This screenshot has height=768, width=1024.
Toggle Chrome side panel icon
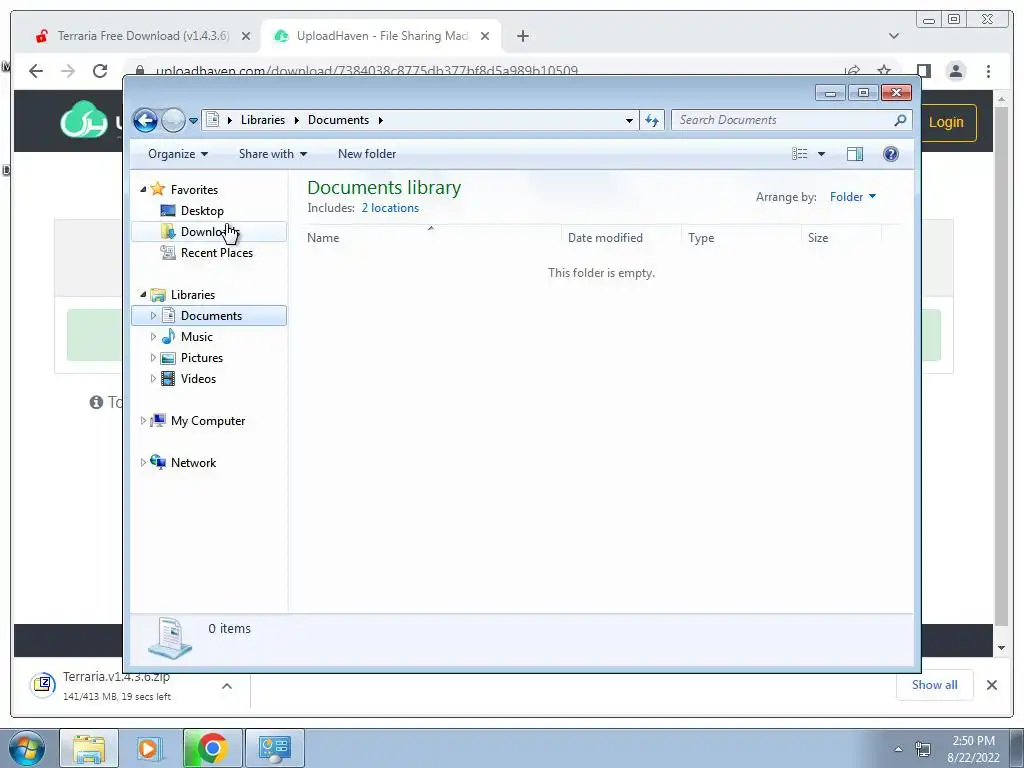click(x=923, y=71)
